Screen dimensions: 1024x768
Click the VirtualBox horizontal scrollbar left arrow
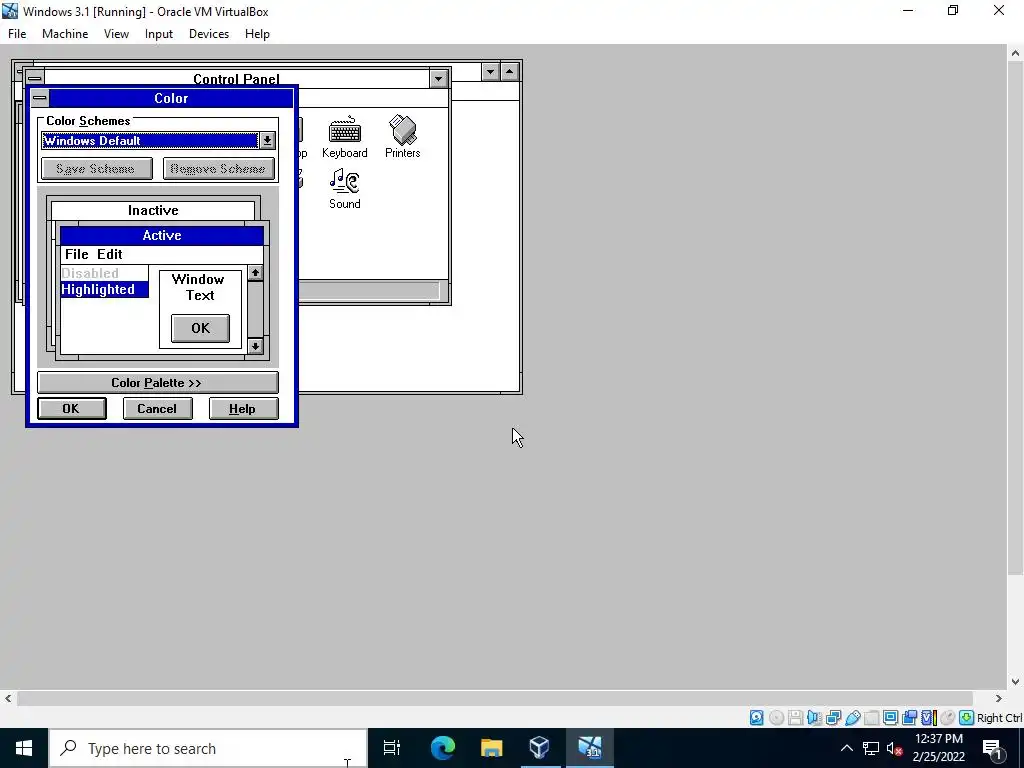(8, 698)
